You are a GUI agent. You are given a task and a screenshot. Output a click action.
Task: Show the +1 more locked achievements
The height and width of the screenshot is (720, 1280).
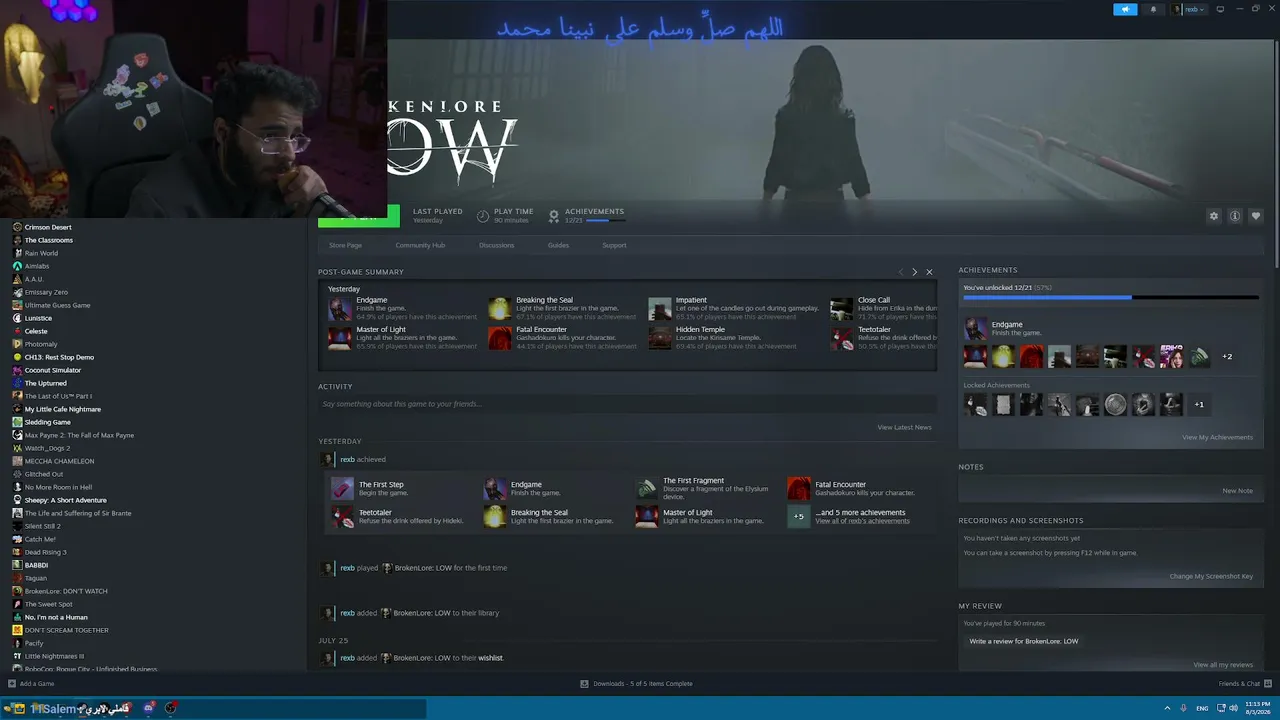point(1199,404)
